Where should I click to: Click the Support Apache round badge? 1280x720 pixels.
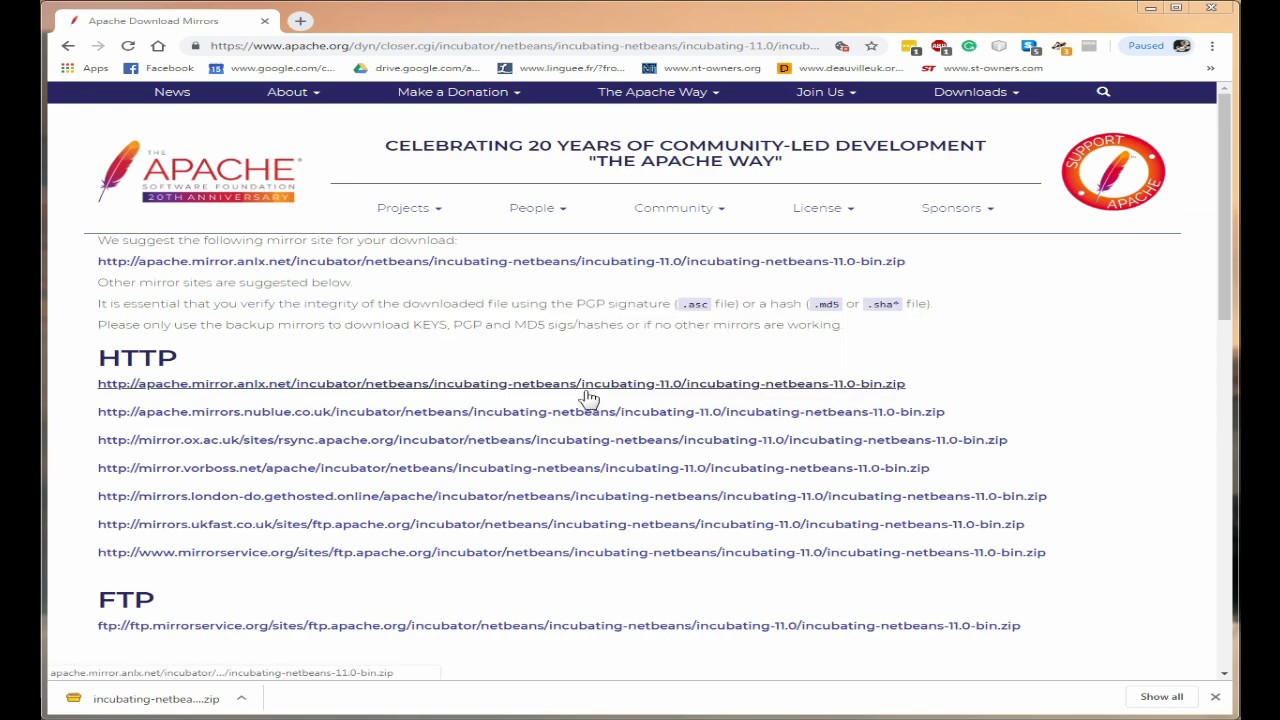click(1113, 172)
